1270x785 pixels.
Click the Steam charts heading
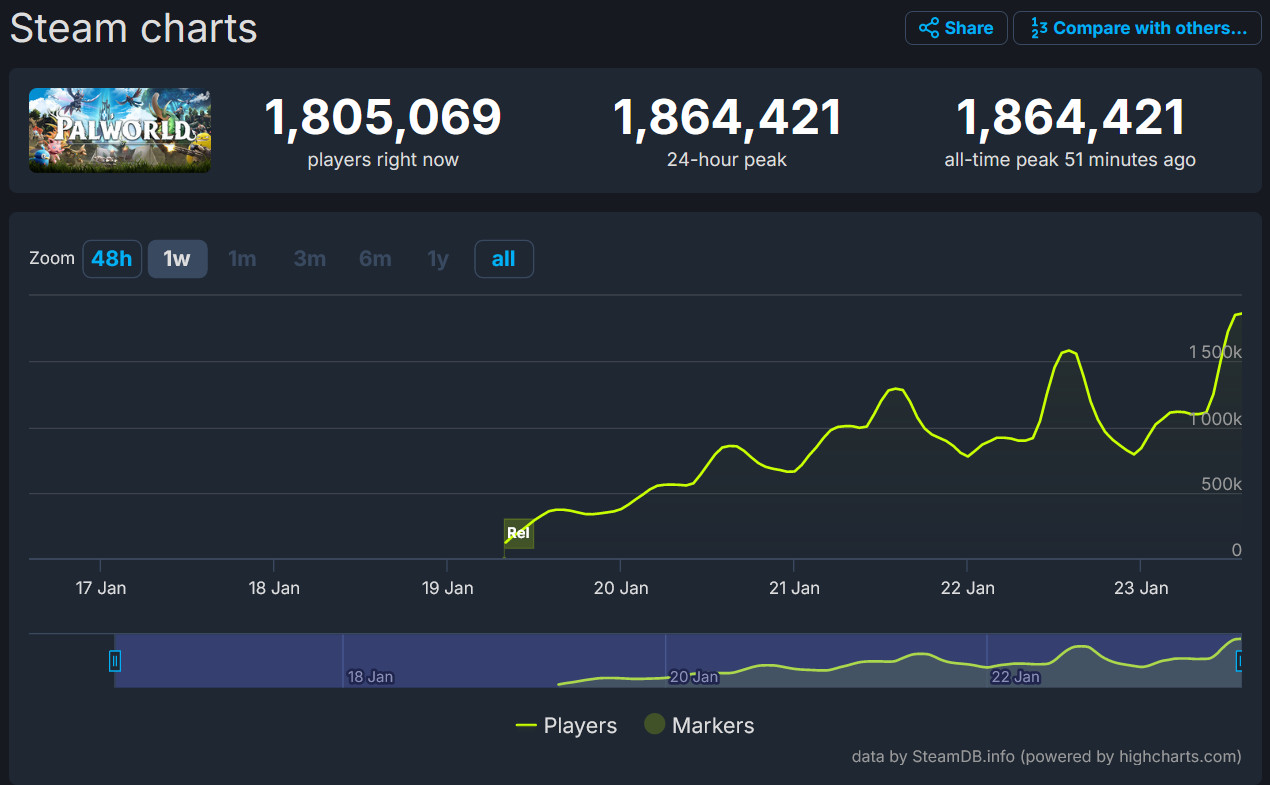(134, 28)
